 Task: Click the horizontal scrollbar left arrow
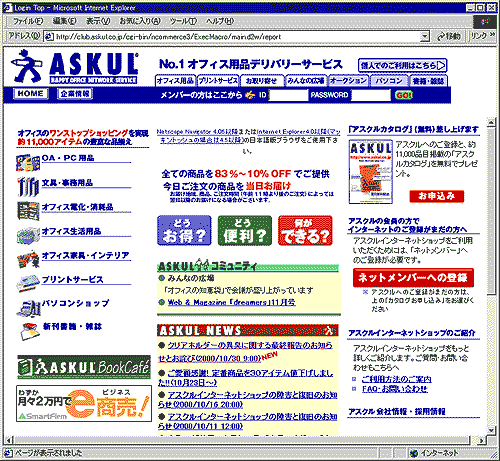pos(9,440)
